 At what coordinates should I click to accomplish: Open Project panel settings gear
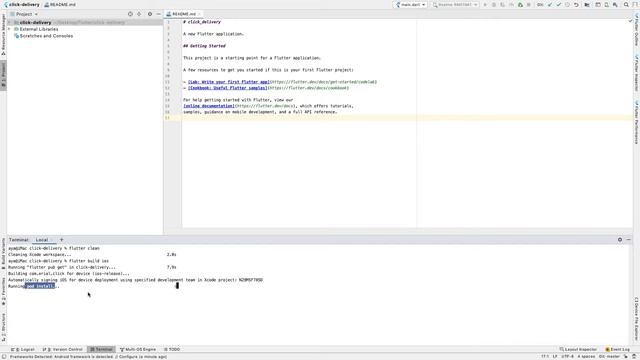pyautogui.click(x=150, y=14)
